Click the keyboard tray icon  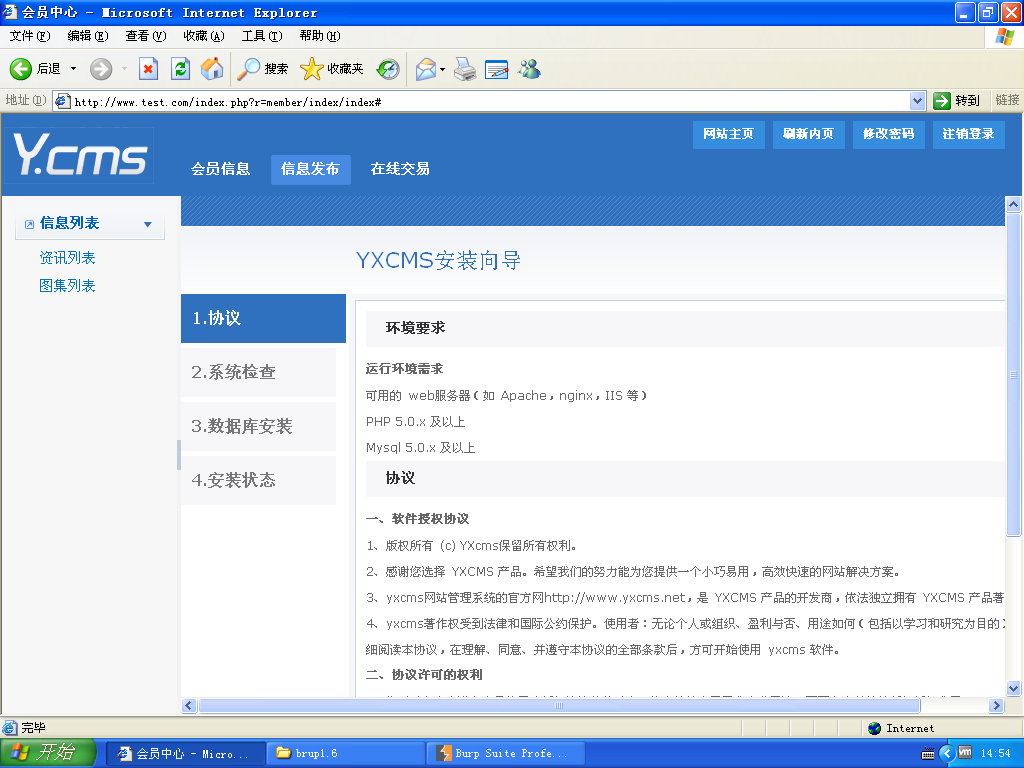(927, 754)
